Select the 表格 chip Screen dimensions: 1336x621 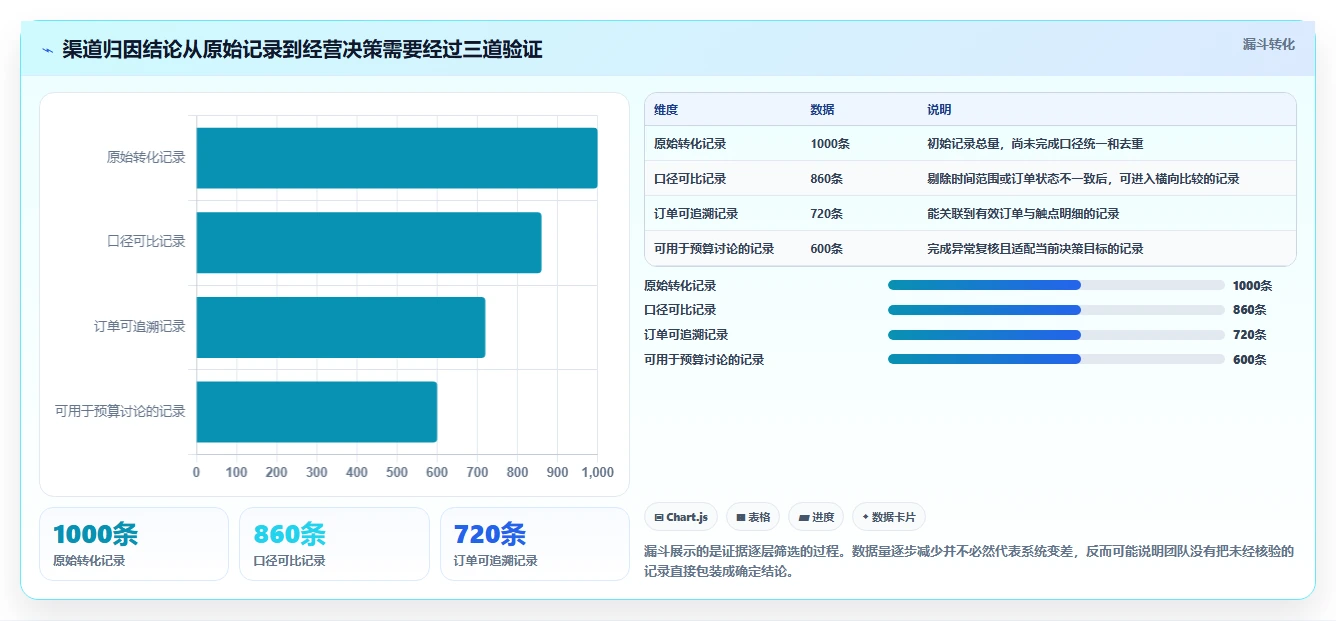[753, 517]
